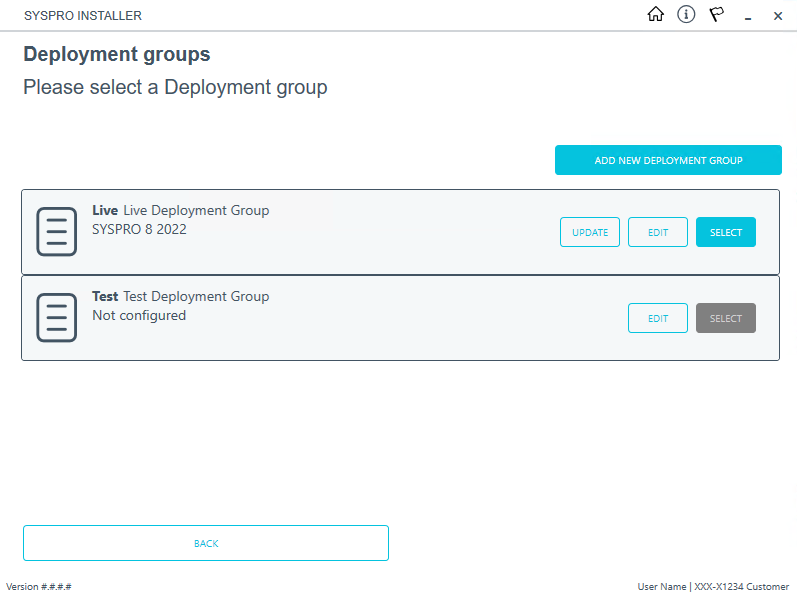Click the Test deployment group list icon
Viewport: 797px width, 599px height.
pyautogui.click(x=56, y=318)
